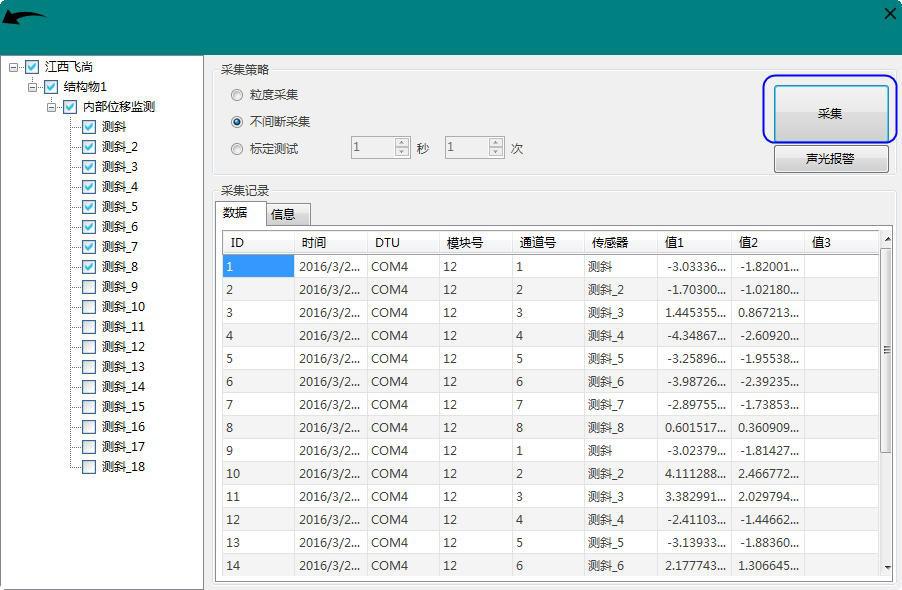Image resolution: width=902 pixels, height=590 pixels.
Task: Uncheck the 测斜_2 checkbox
Action: (89, 147)
